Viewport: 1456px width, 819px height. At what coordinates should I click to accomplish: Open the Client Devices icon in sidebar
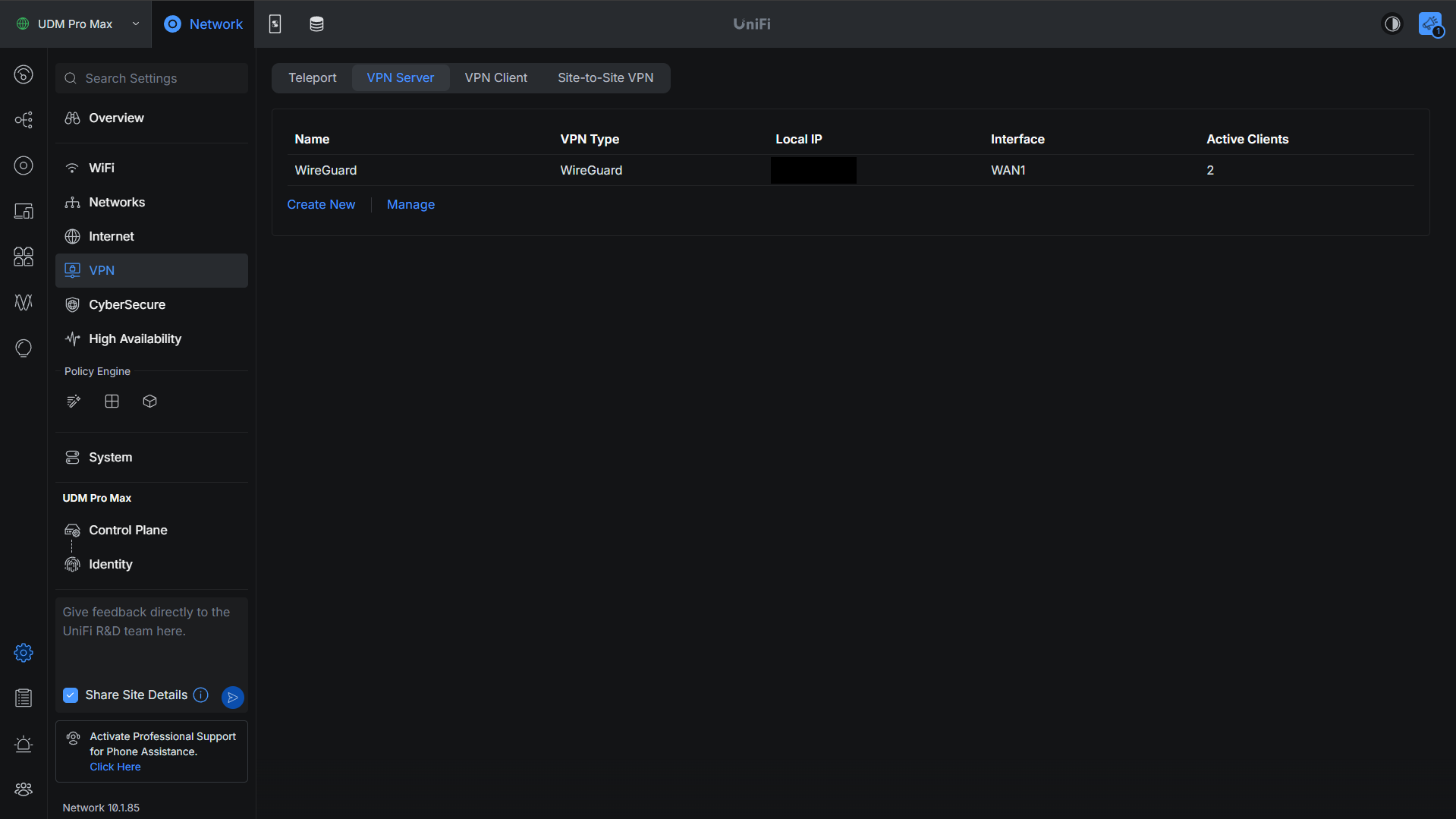24,211
